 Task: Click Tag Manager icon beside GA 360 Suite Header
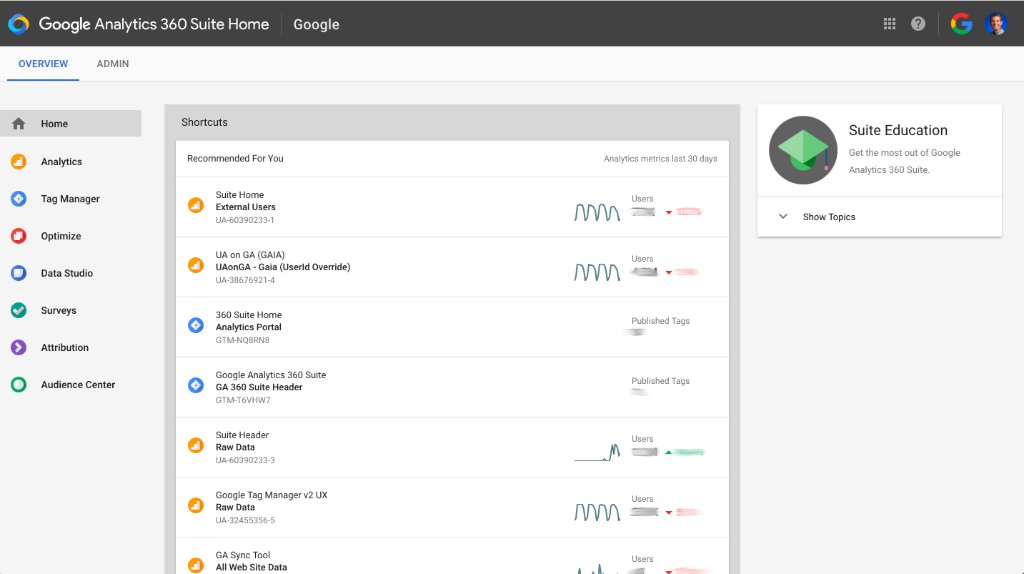tap(195, 385)
